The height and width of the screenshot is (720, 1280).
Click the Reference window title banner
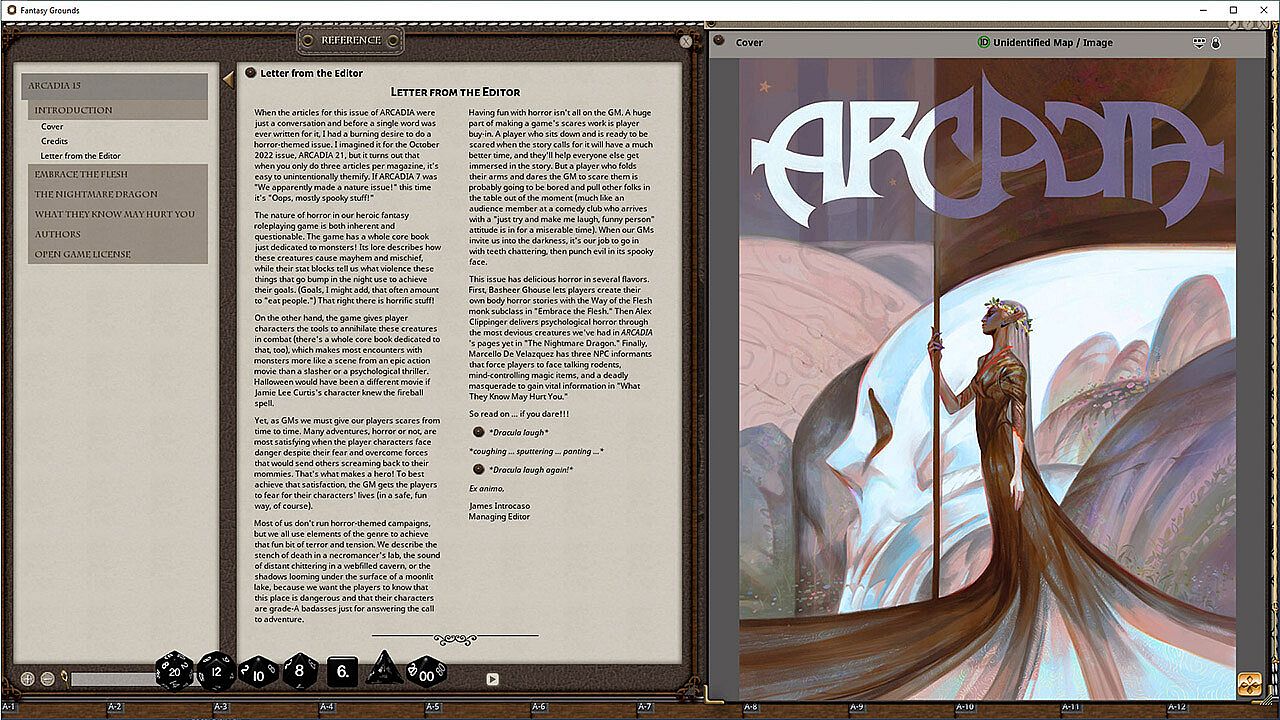[x=351, y=40]
